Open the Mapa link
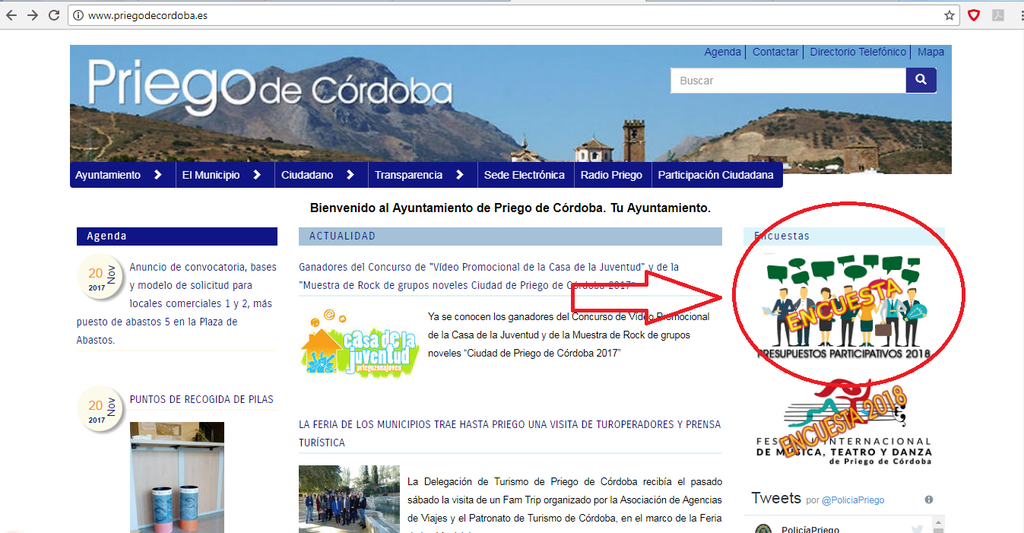The height and width of the screenshot is (533, 1024). (931, 52)
